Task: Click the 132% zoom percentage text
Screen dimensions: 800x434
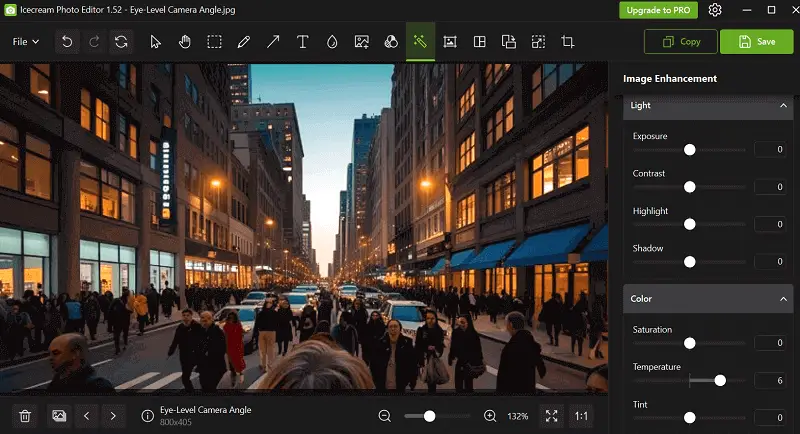Action: (517, 416)
